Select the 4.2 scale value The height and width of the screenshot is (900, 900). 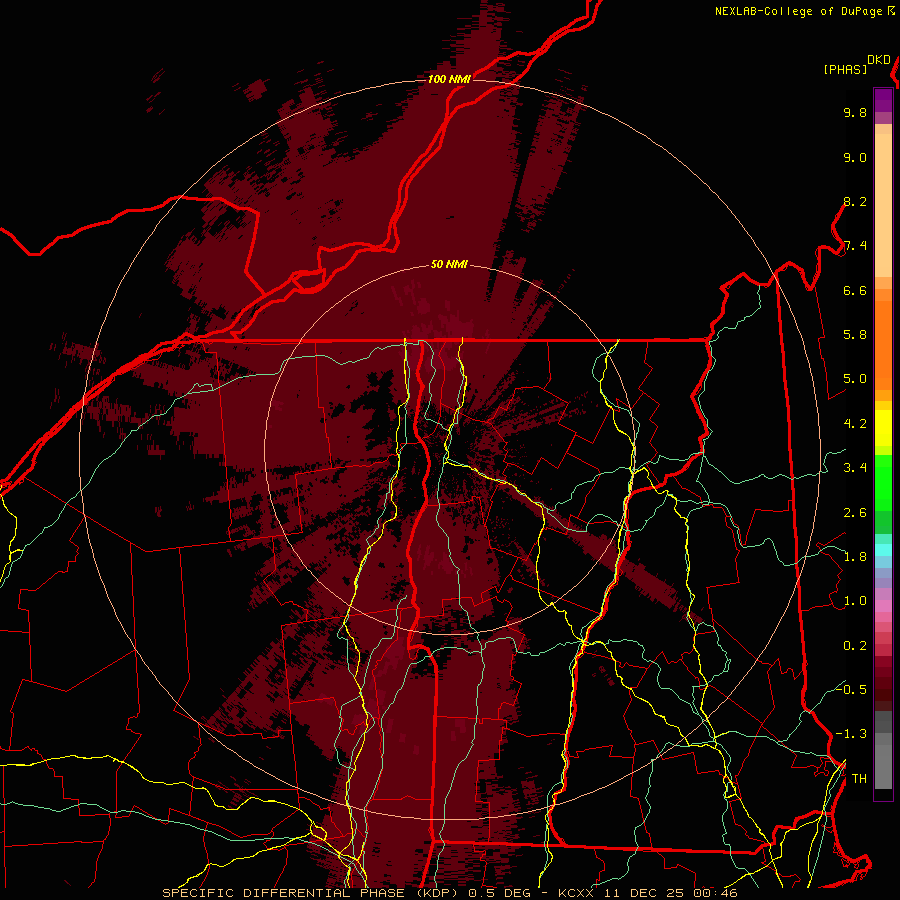tap(855, 424)
